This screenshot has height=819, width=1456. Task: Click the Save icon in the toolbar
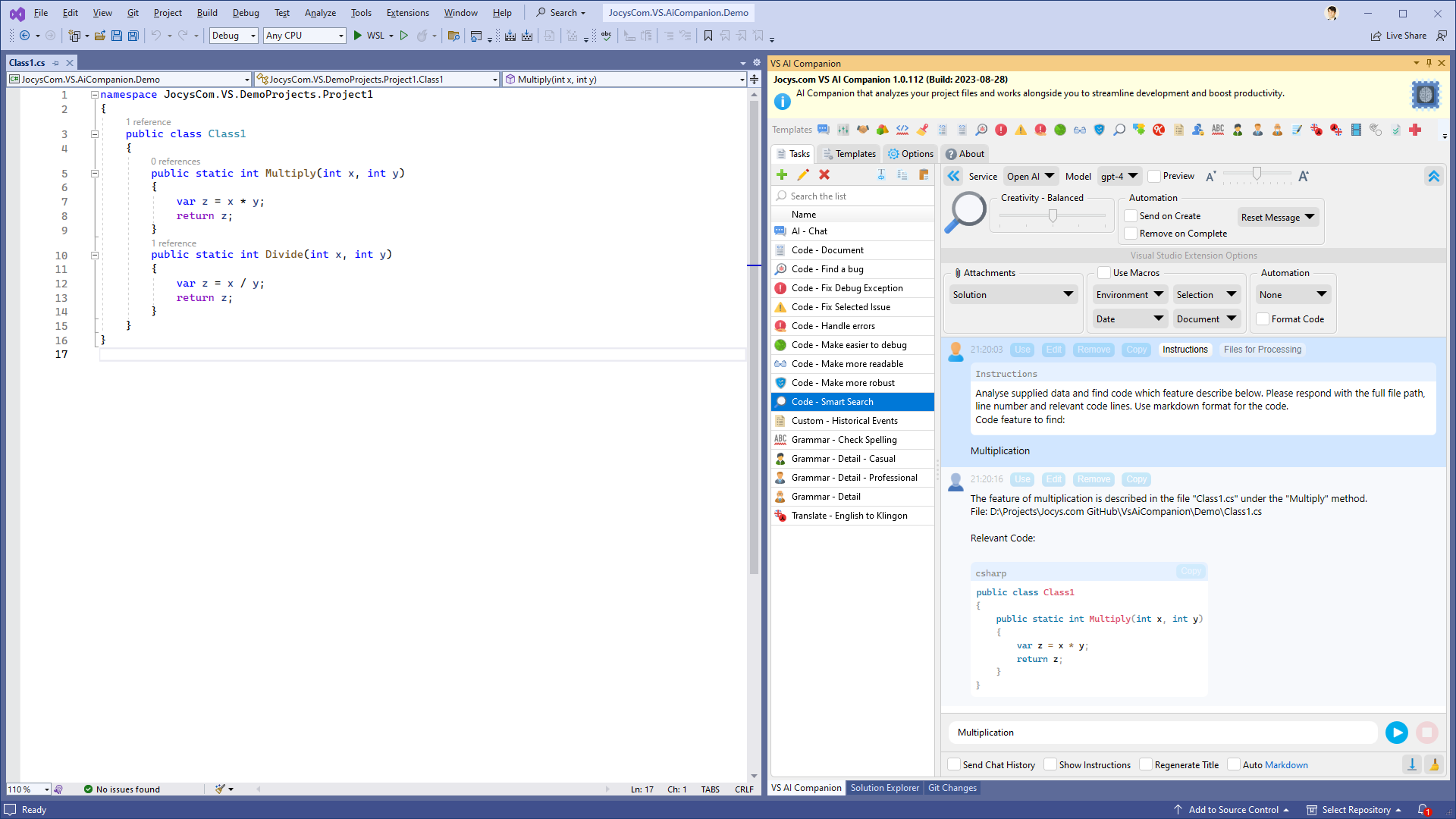116,35
